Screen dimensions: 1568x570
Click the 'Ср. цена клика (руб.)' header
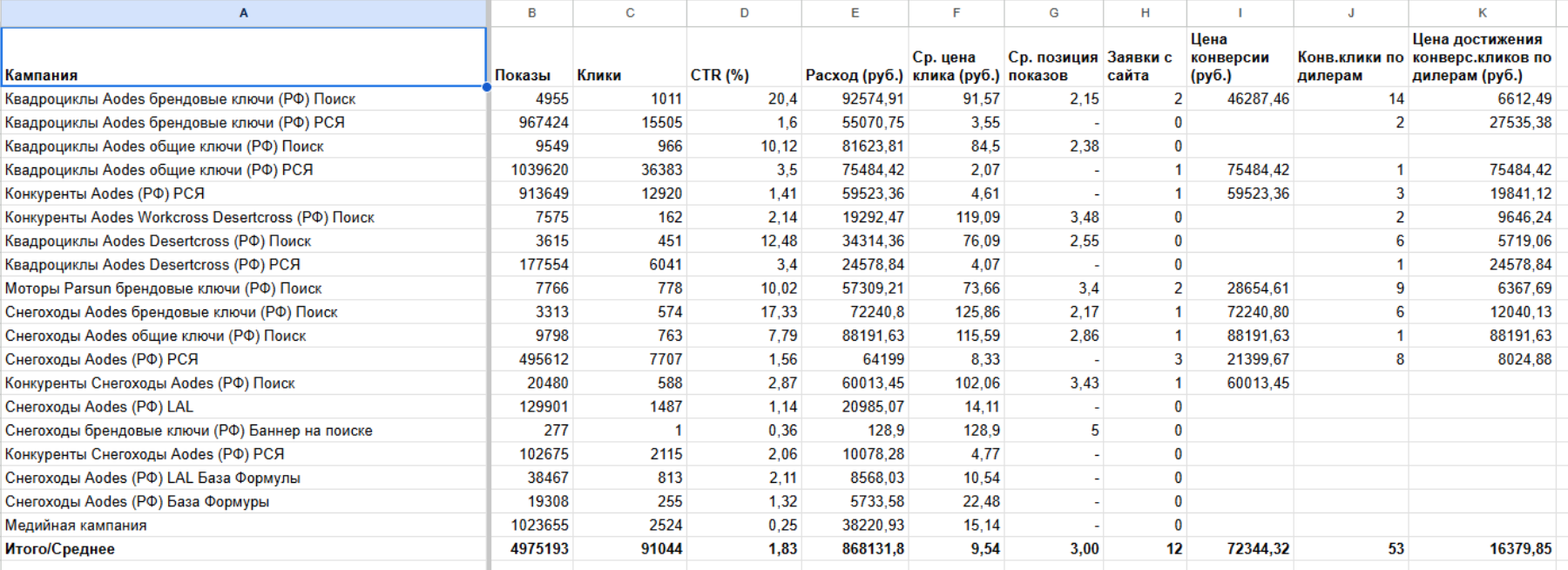pos(956,57)
